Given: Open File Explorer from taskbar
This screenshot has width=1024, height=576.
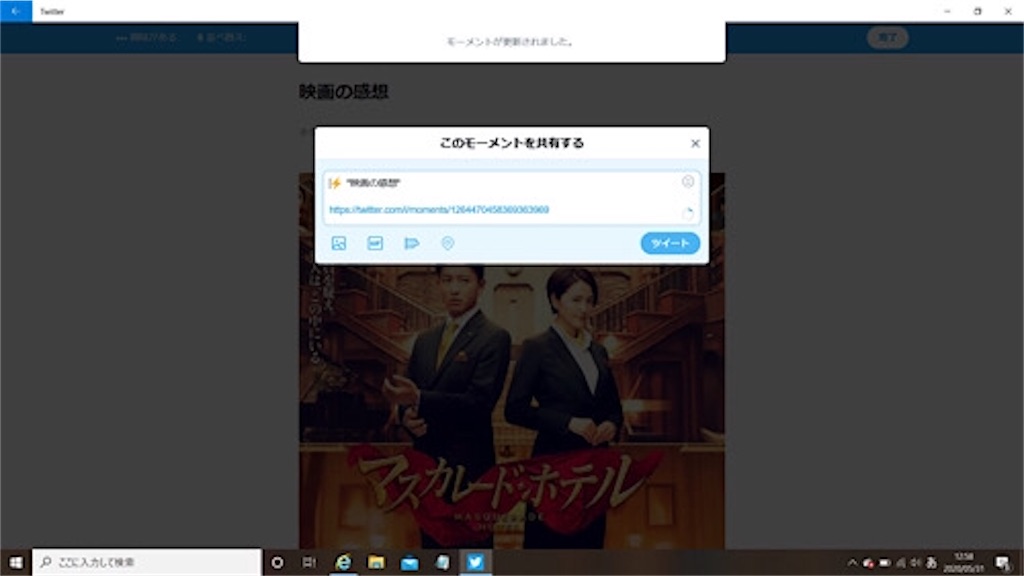Looking at the screenshot, I should tap(376, 562).
